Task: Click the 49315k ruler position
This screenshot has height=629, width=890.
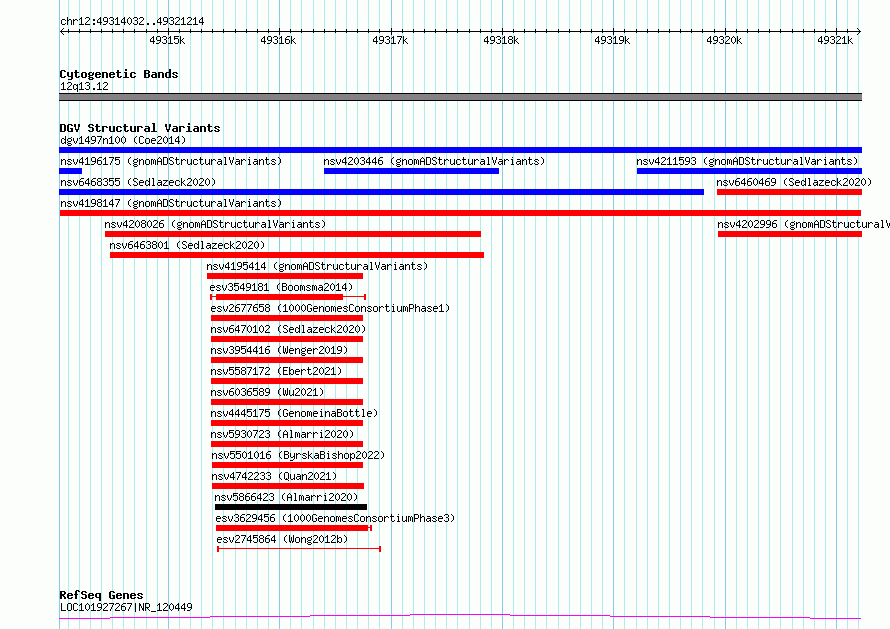Action: [167, 40]
